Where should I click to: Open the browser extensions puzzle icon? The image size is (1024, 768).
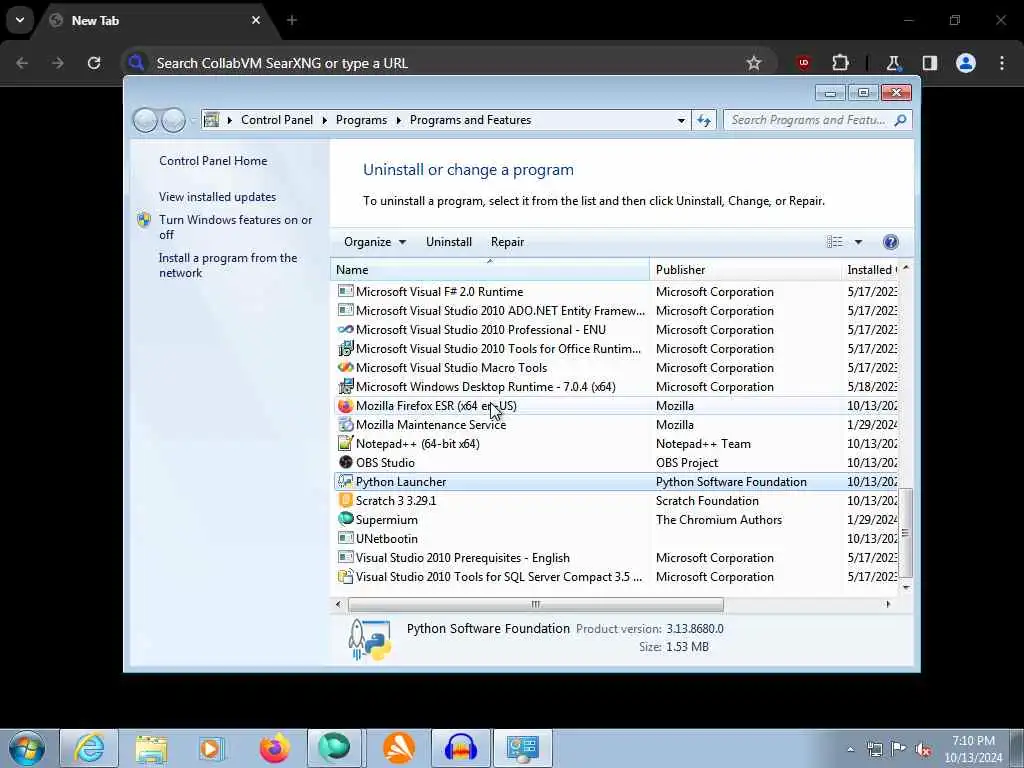click(840, 63)
